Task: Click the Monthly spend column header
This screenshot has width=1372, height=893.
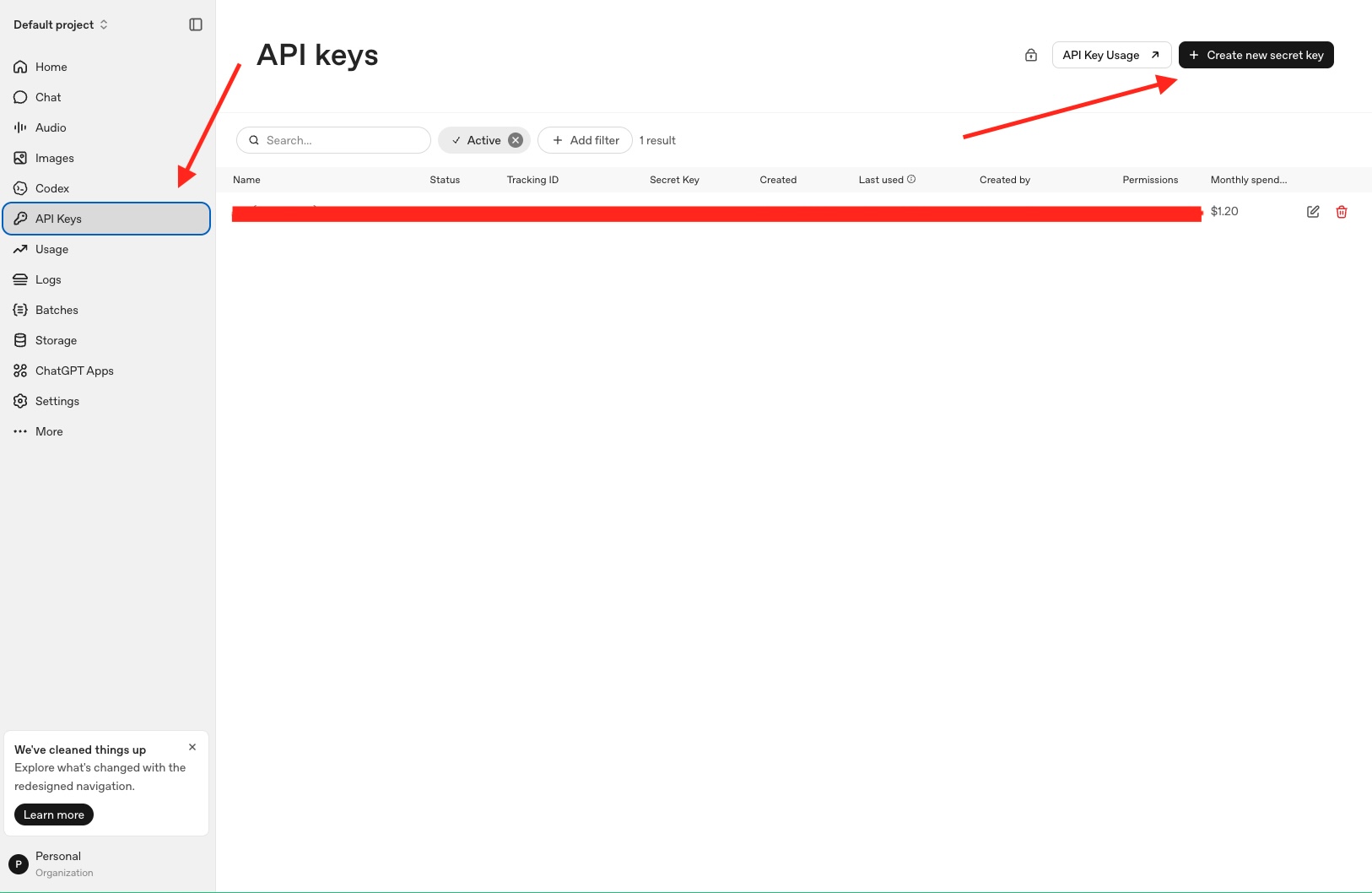Action: tap(1249, 180)
